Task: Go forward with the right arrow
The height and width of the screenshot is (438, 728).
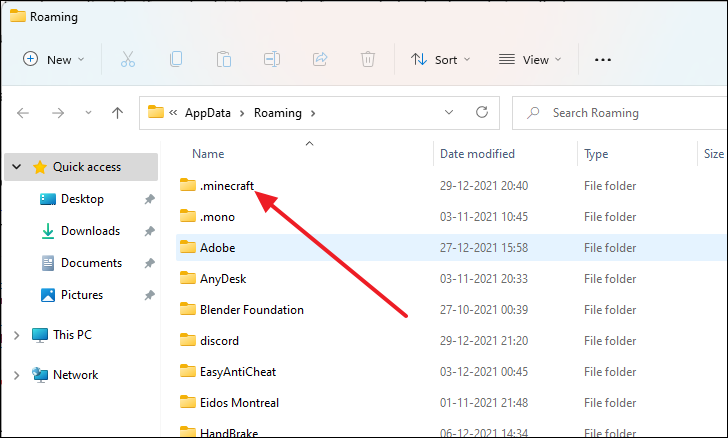Action: 58,113
